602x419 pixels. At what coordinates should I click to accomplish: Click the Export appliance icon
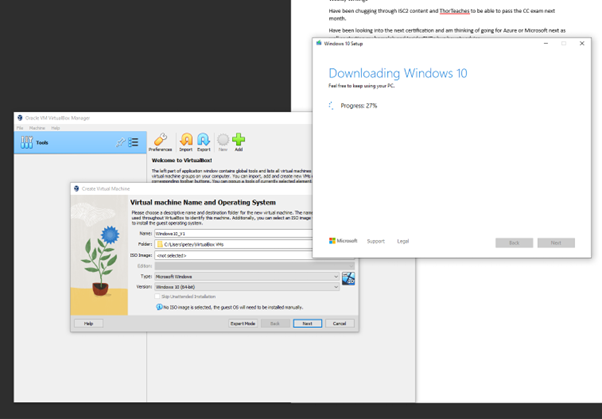coord(203,142)
